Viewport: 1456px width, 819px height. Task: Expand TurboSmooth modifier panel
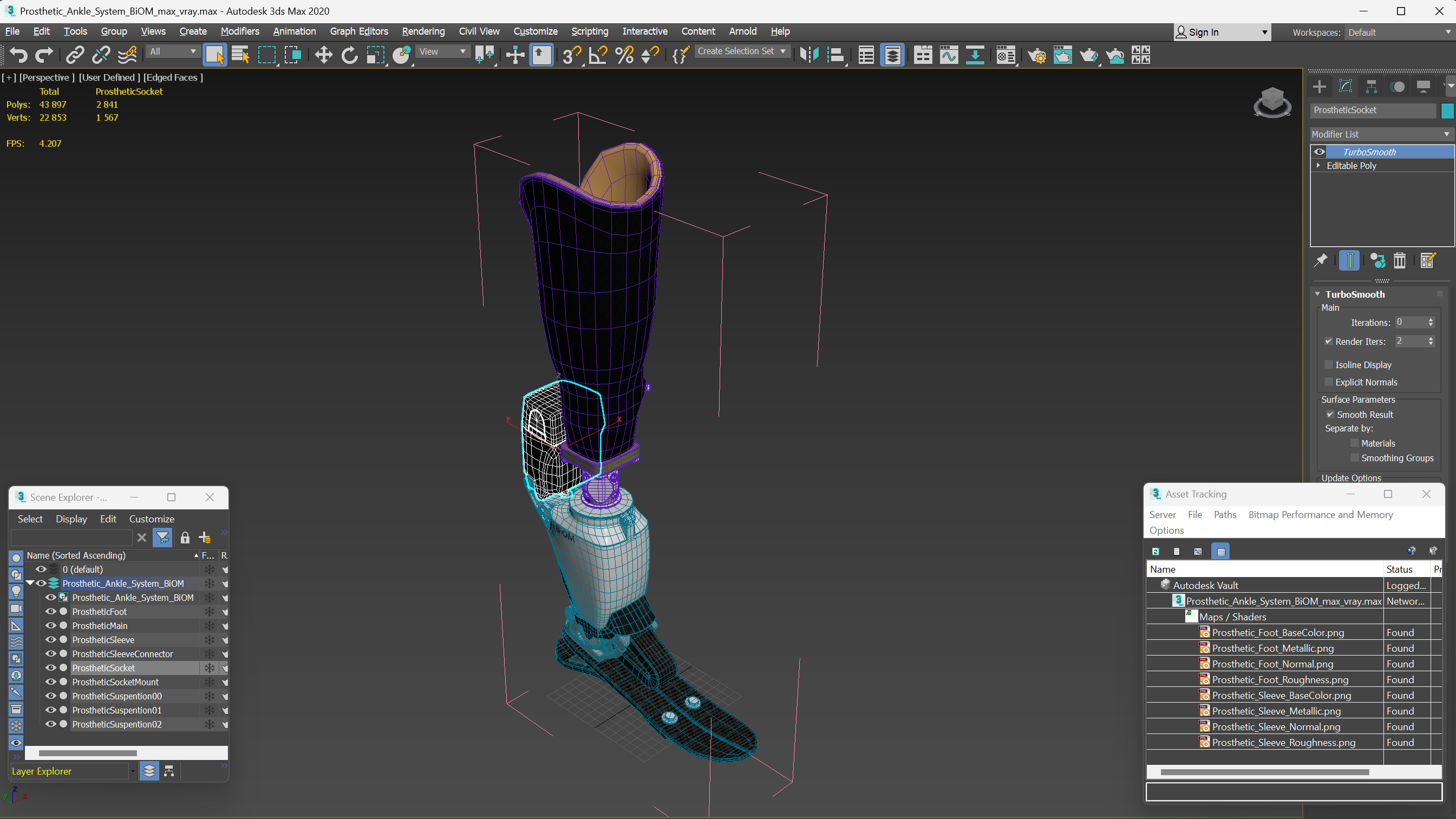tap(1320, 294)
